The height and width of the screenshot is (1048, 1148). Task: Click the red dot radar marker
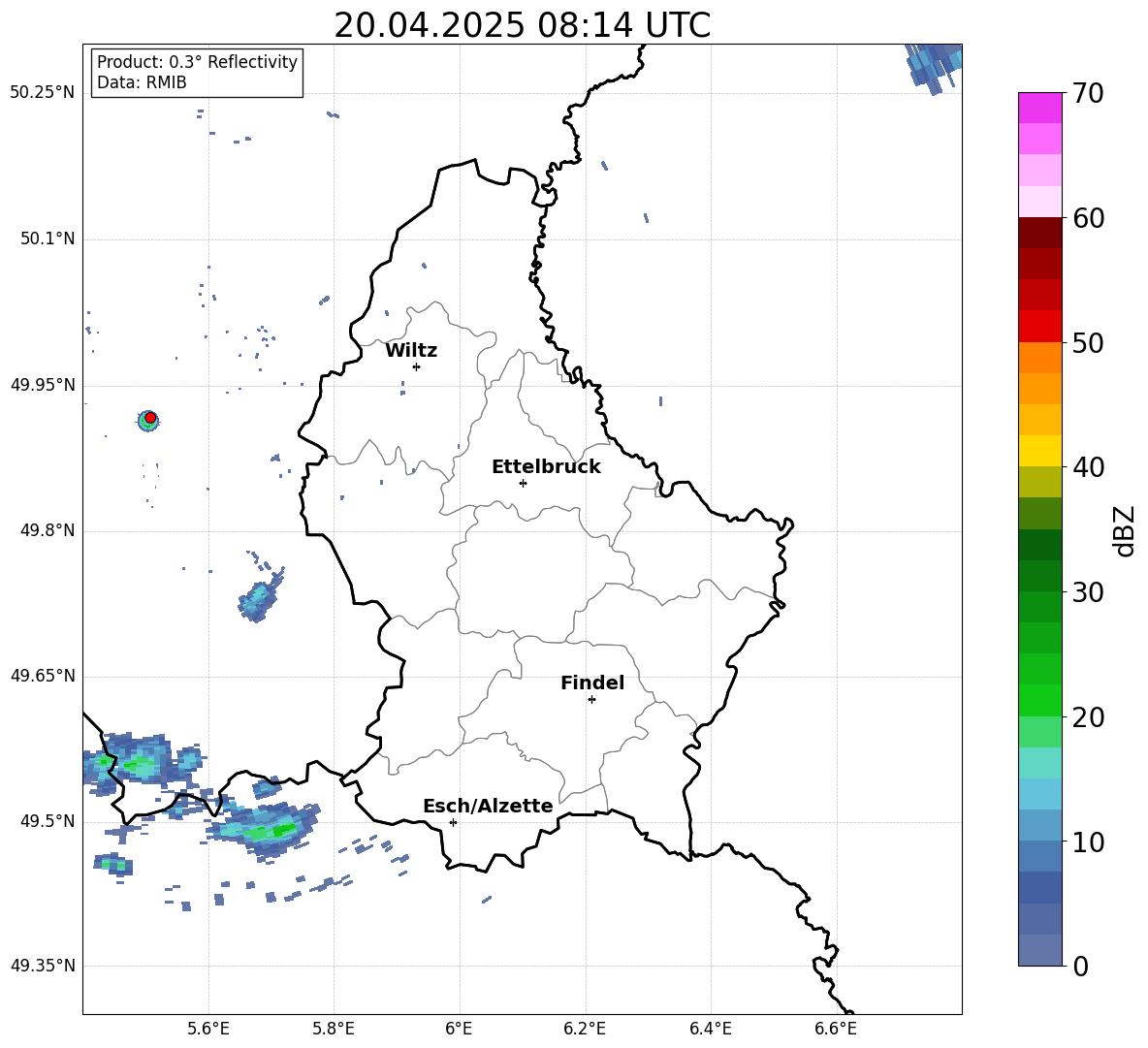tap(150, 418)
